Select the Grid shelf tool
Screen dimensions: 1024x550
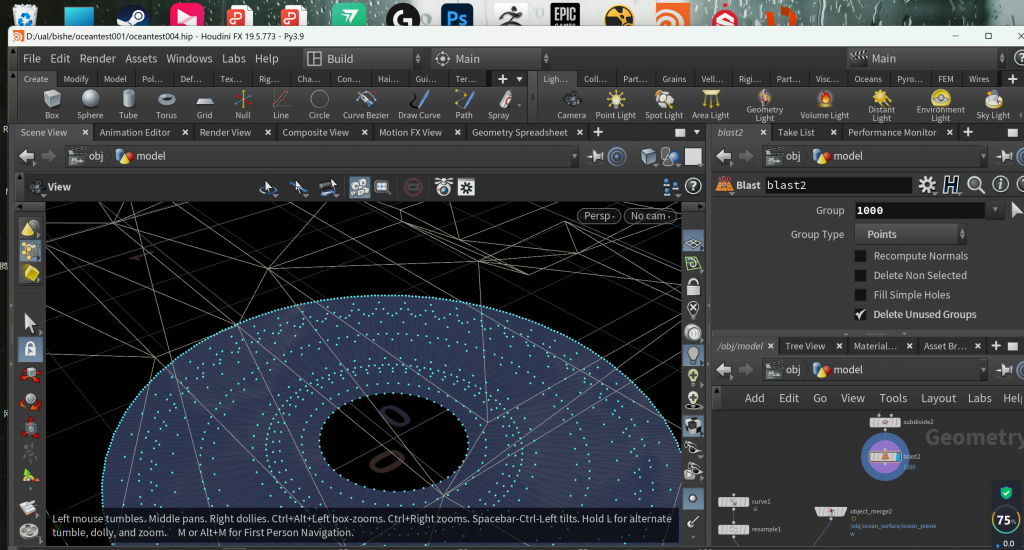pyautogui.click(x=204, y=105)
